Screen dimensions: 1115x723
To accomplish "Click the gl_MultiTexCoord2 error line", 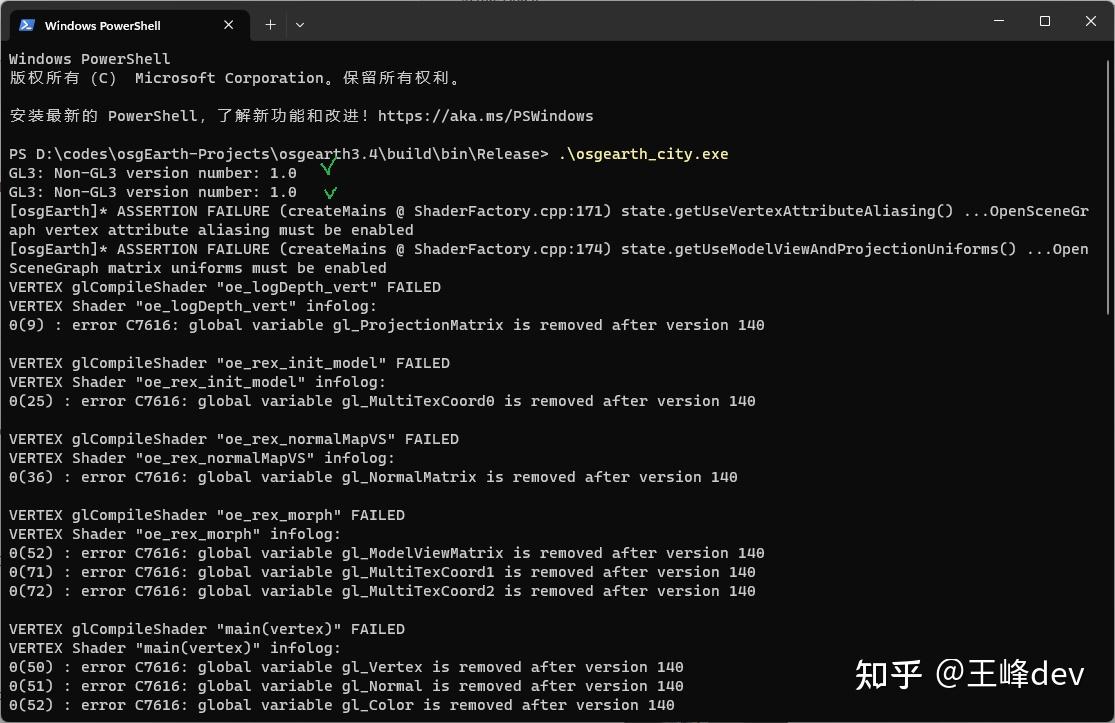I will click(382, 591).
